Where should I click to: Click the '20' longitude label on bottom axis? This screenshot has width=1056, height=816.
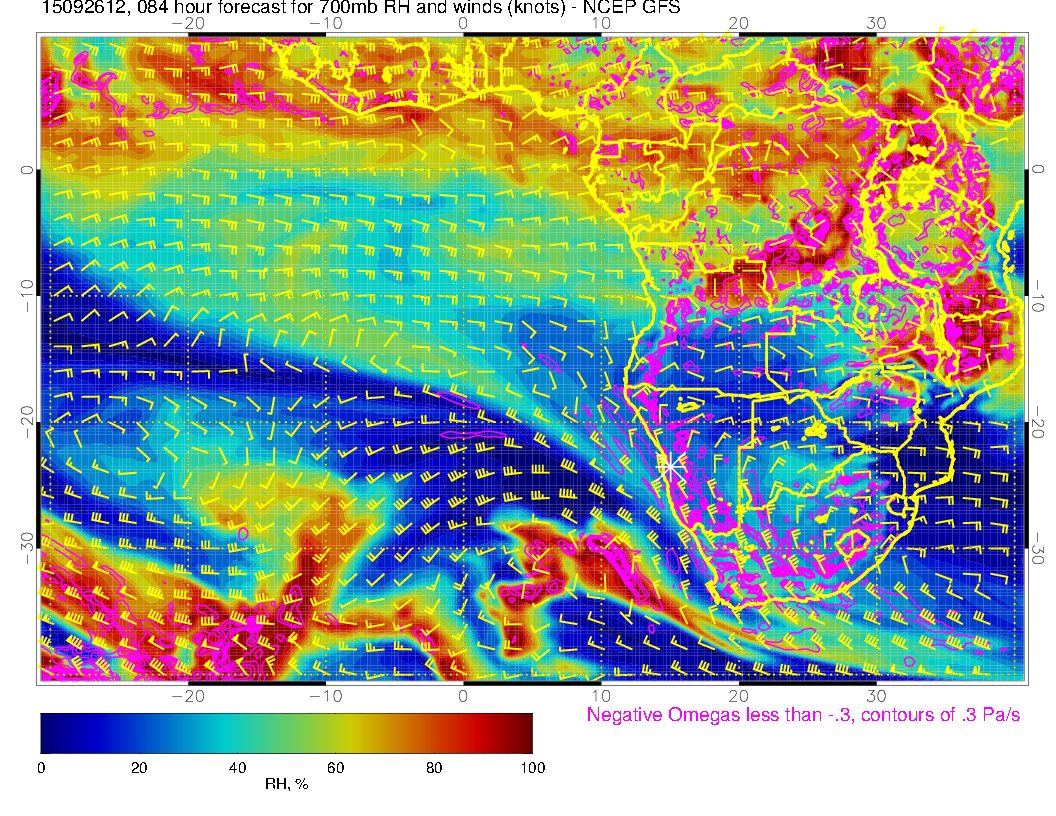coord(738,696)
